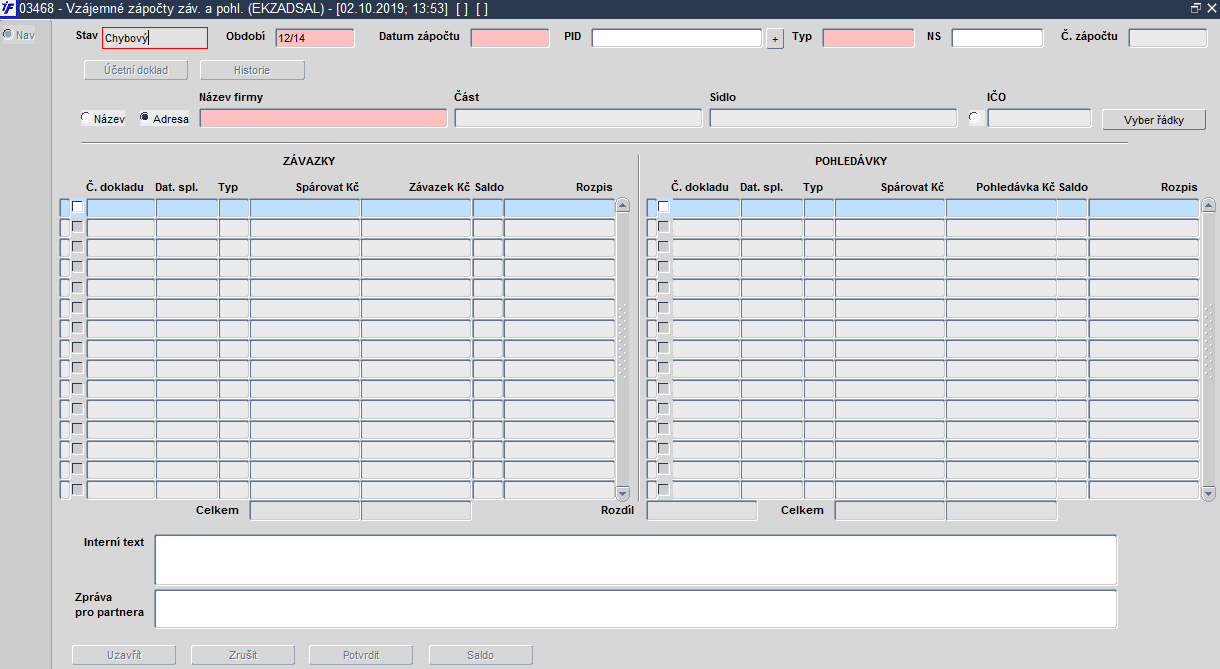Click first row Rozpis cell in ZÁVAZKY
This screenshot has width=1220, height=669.
click(559, 208)
